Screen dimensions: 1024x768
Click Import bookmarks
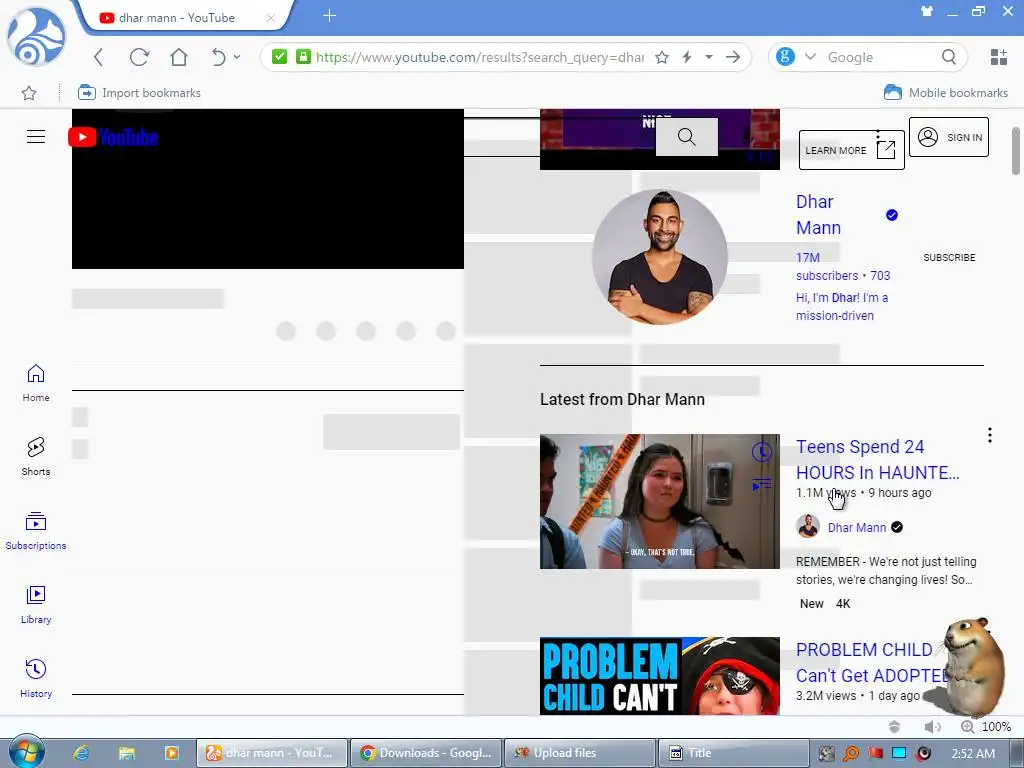[x=139, y=93]
